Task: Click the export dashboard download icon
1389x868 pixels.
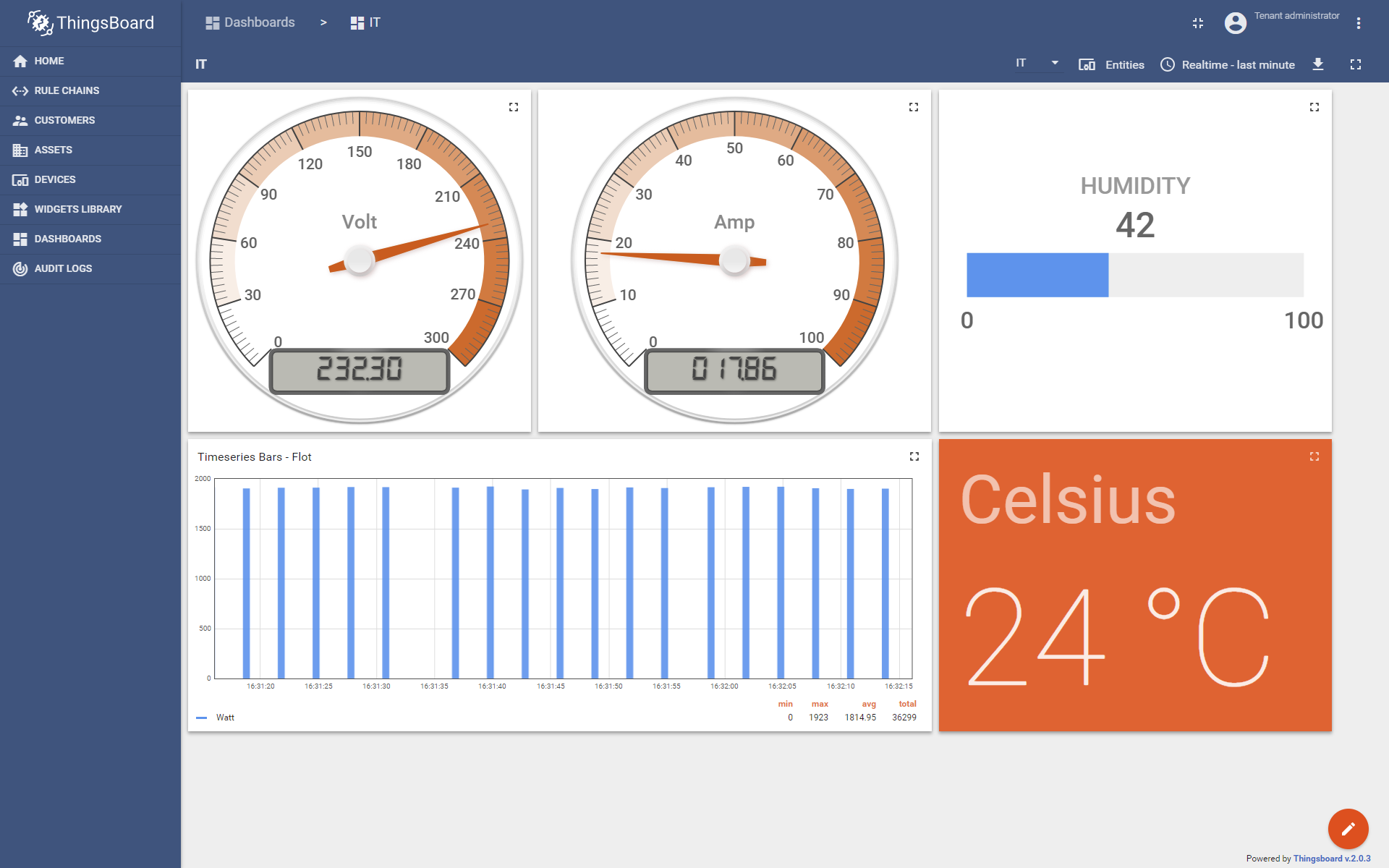Action: [x=1318, y=64]
